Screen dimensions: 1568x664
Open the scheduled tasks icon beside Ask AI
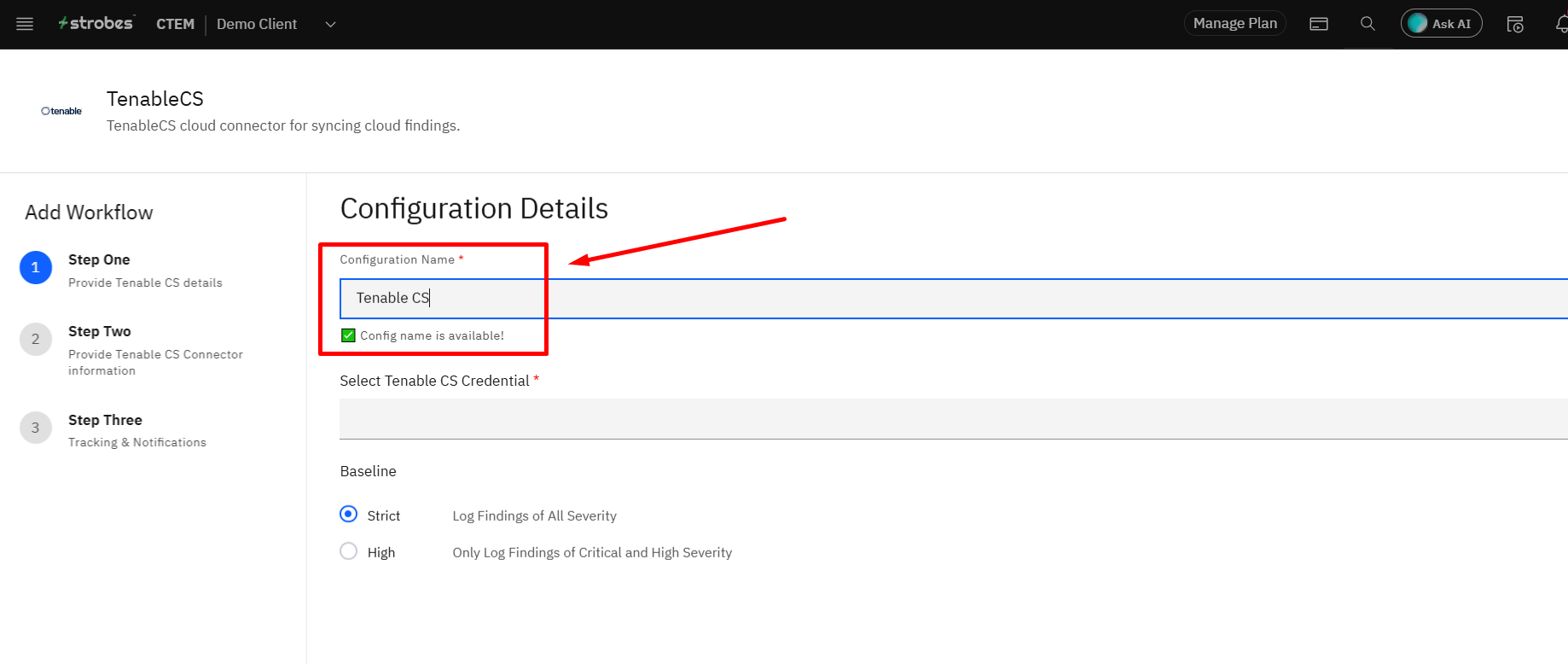point(1515,24)
